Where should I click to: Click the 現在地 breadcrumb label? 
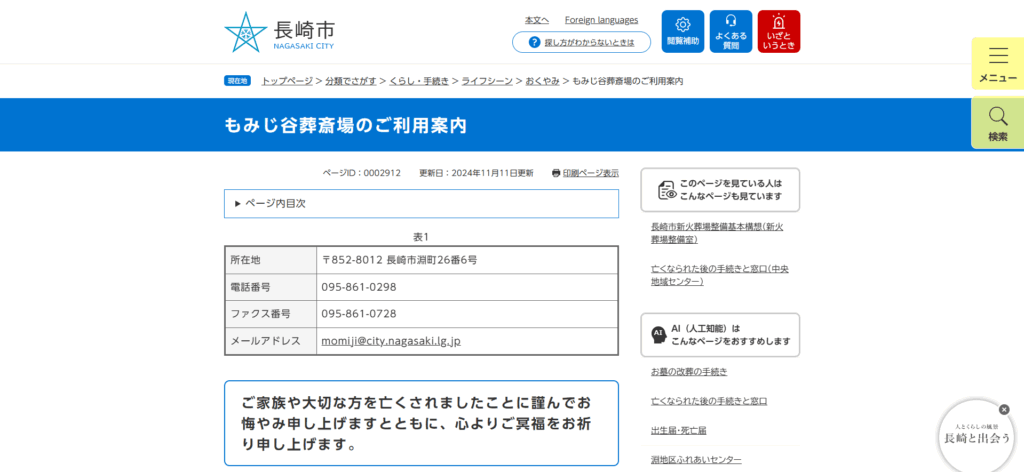tap(238, 81)
